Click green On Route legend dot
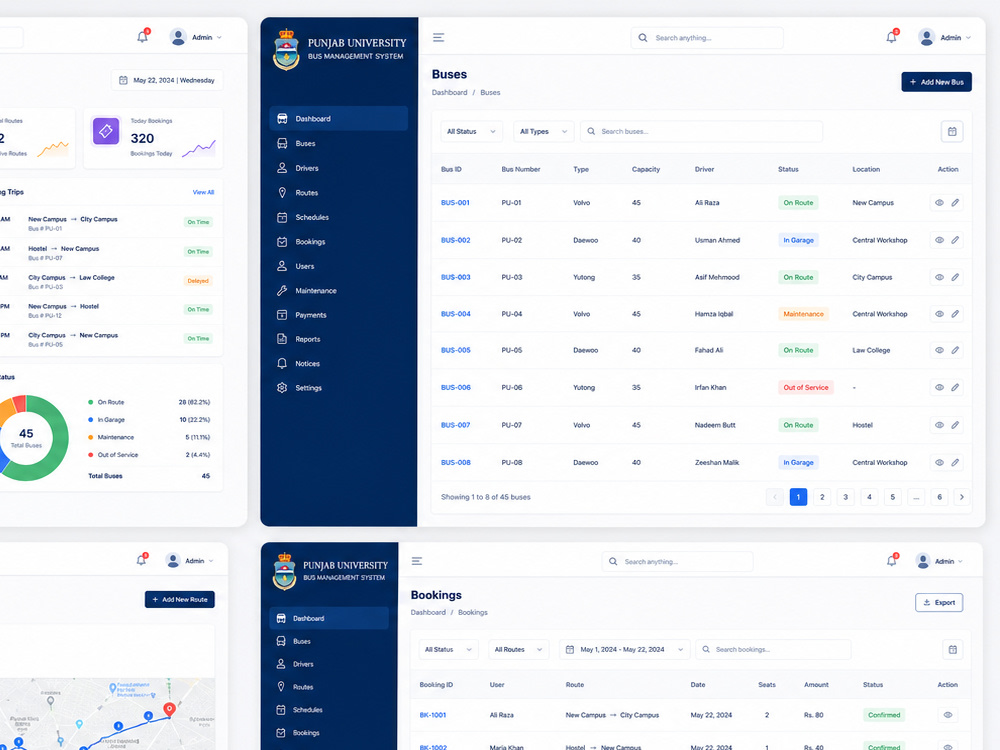Image resolution: width=1000 pixels, height=750 pixels. tap(91, 402)
